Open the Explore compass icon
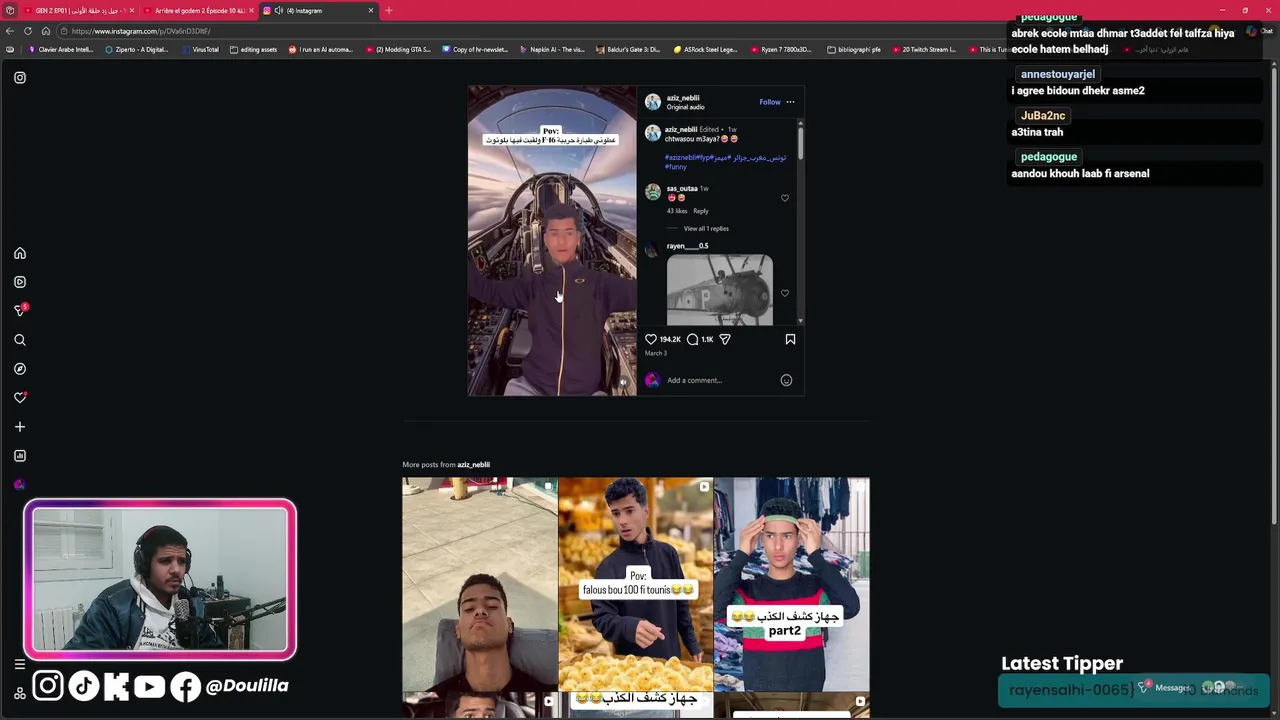The width and height of the screenshot is (1280, 720). click(x=19, y=369)
